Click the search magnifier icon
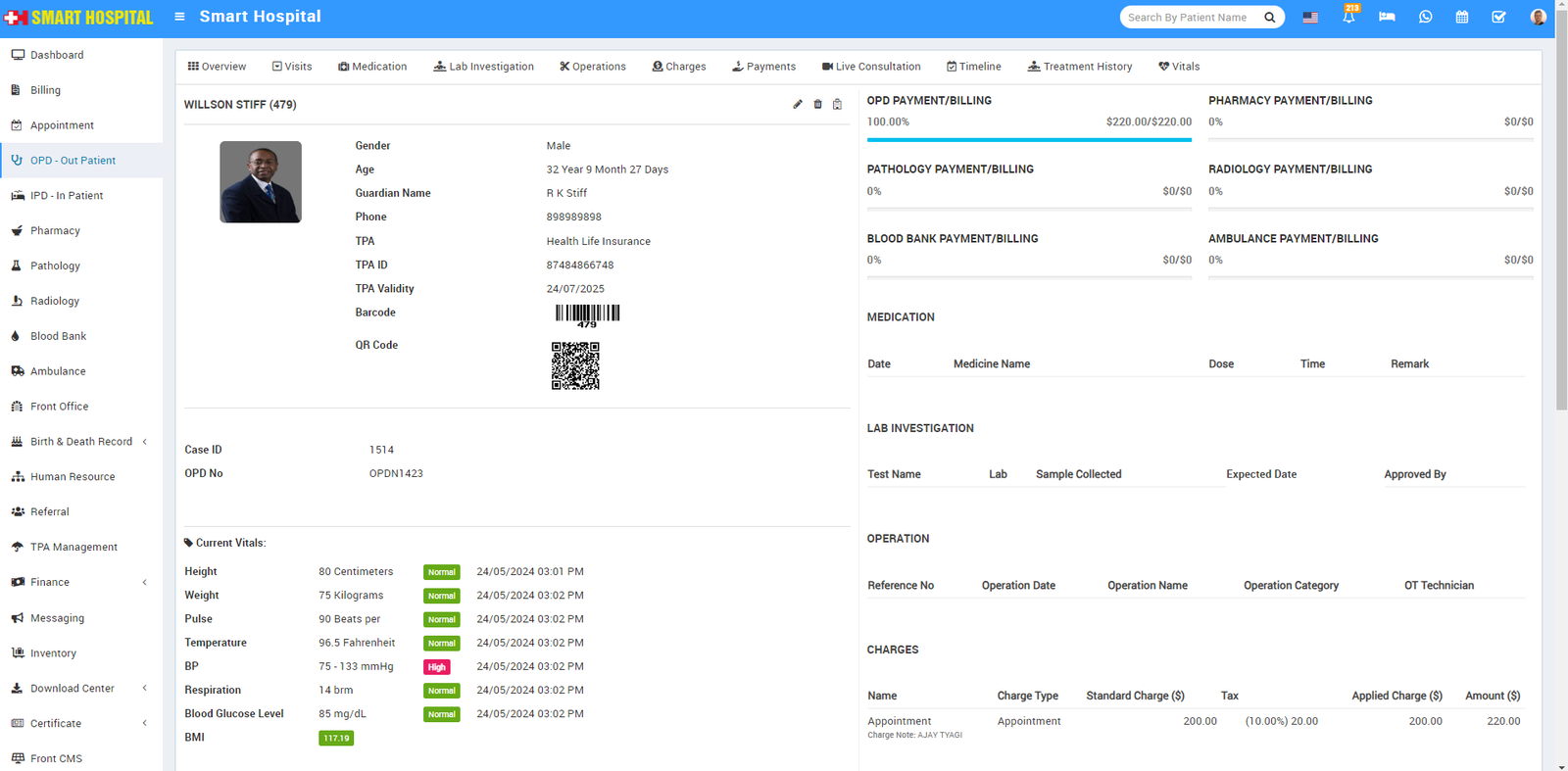 [x=1270, y=18]
